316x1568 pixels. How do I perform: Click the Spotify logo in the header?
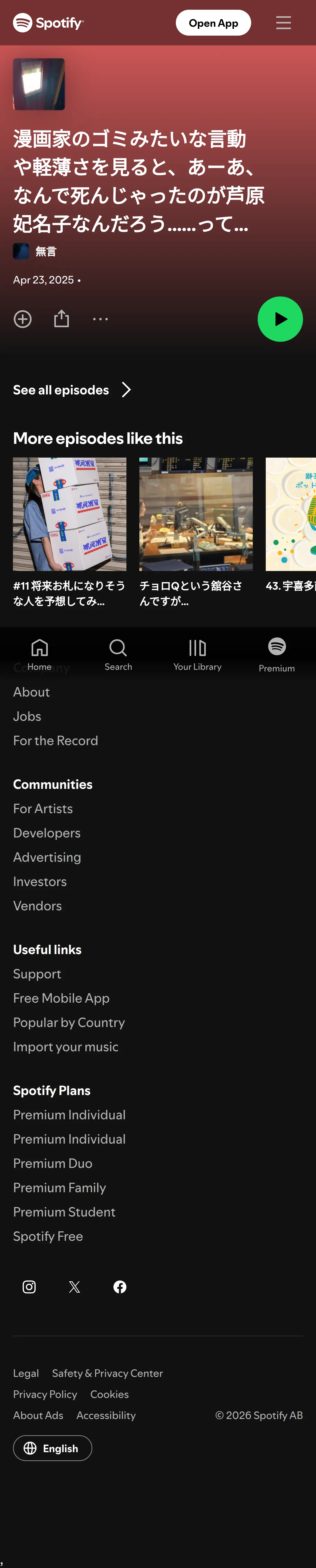48,22
